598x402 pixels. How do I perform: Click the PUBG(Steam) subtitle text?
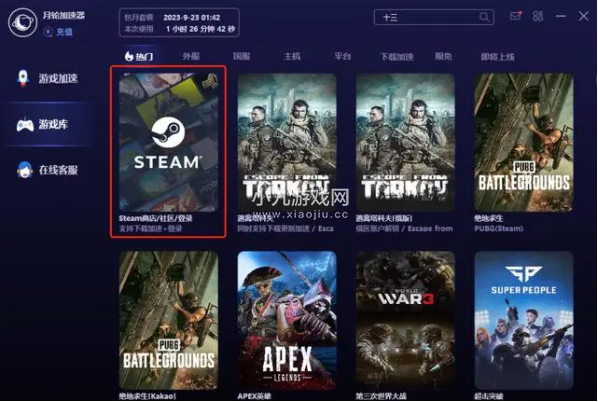(499, 228)
